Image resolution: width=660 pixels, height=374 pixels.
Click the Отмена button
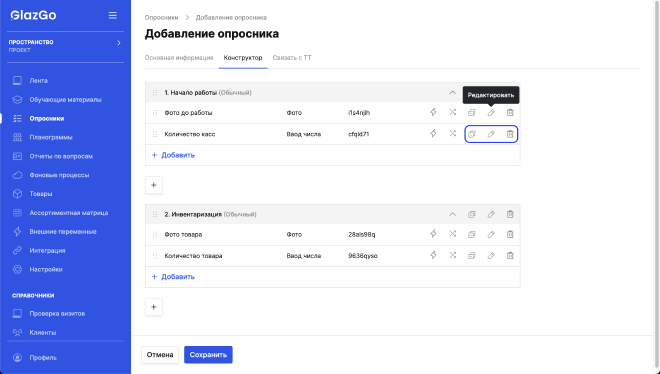point(160,355)
